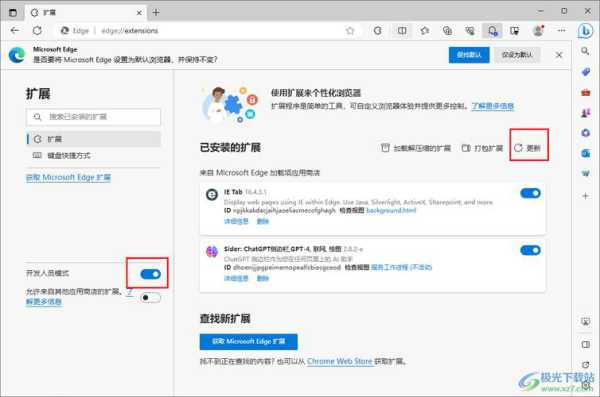Open Settings and more ellipsis menu

click(x=561, y=31)
